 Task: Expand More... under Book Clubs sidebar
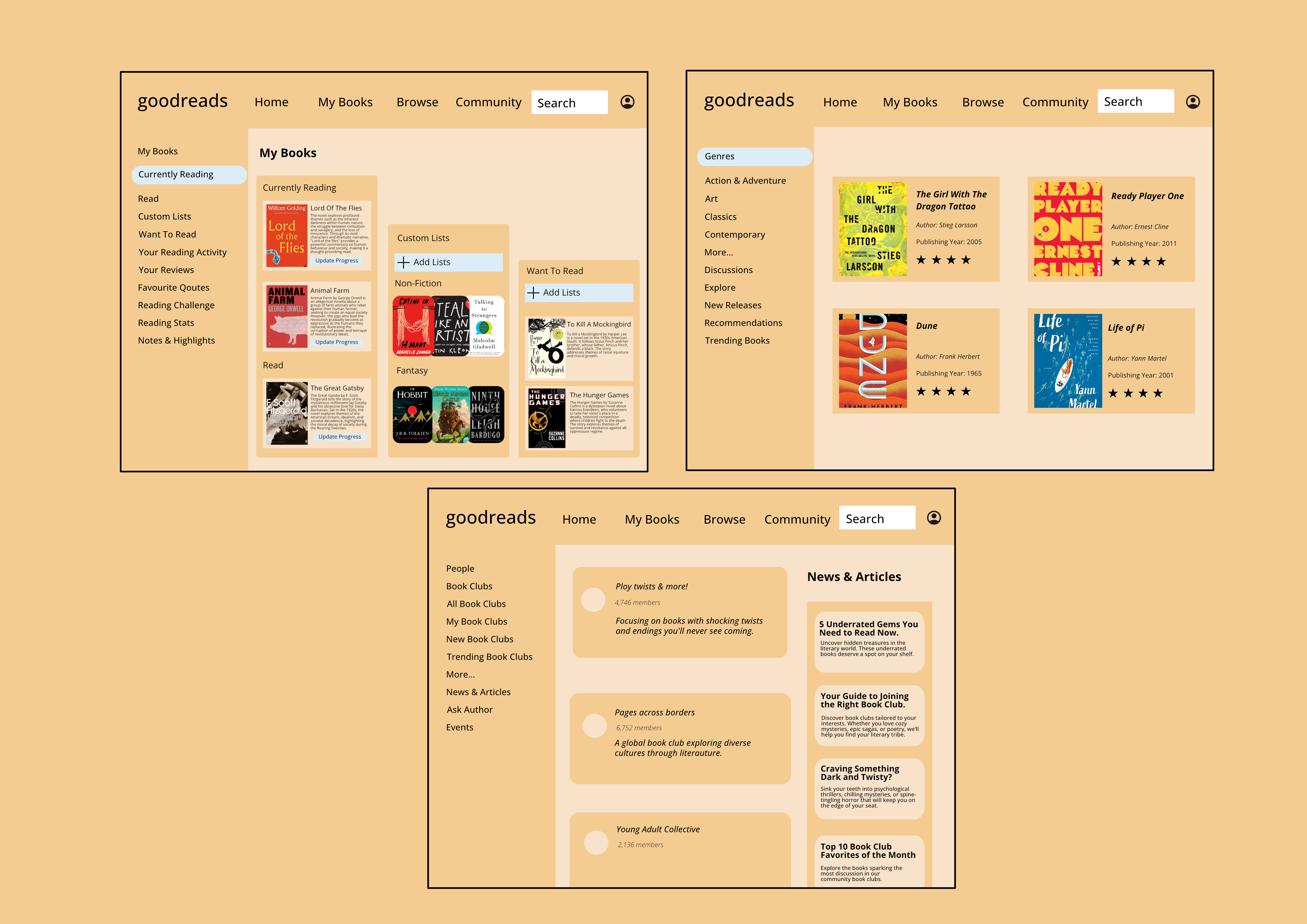tap(460, 674)
